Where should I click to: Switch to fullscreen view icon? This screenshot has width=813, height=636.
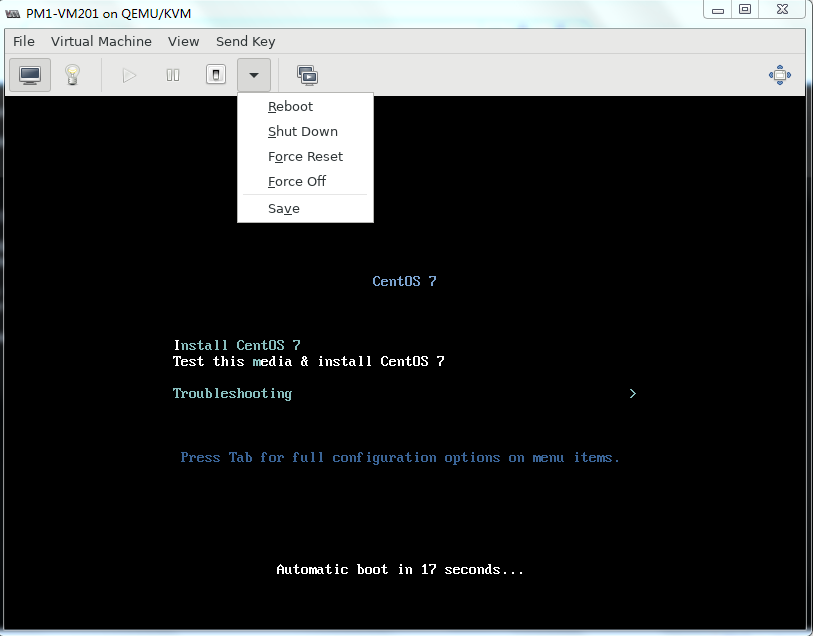780,75
